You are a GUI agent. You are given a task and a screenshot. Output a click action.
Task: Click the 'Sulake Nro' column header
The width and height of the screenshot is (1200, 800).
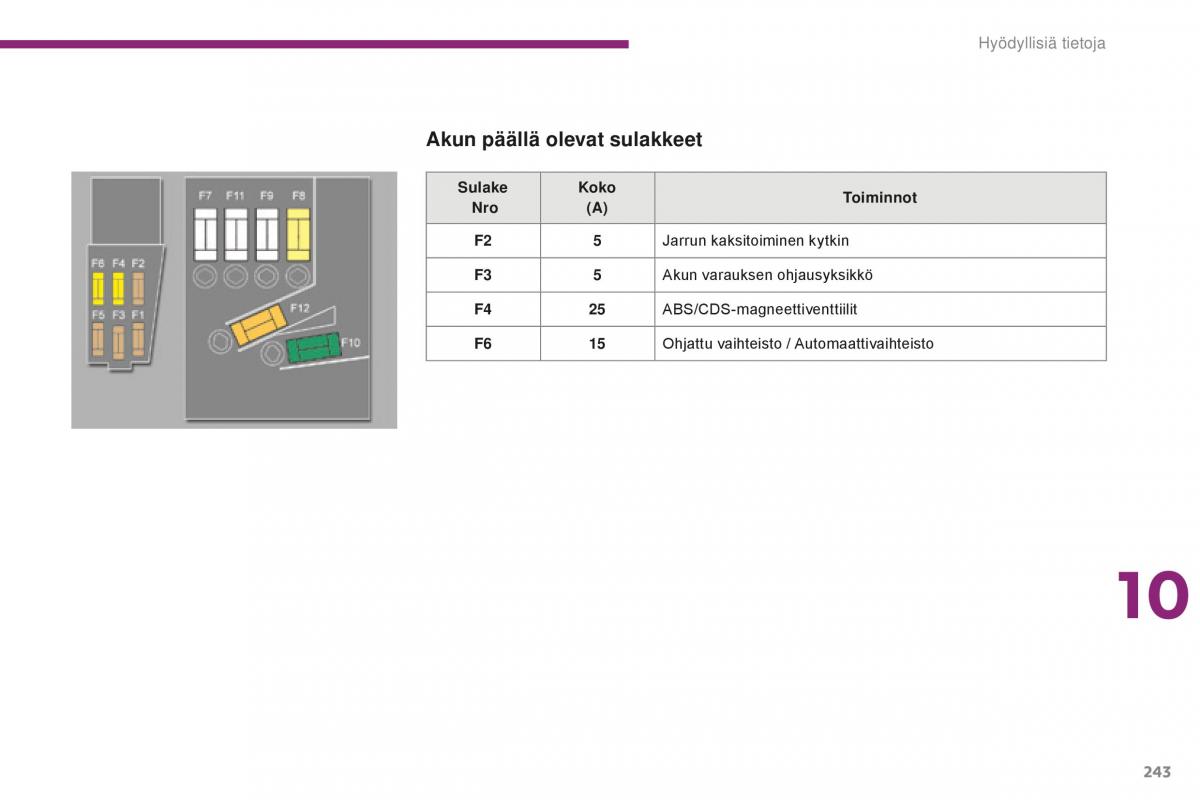coord(483,198)
